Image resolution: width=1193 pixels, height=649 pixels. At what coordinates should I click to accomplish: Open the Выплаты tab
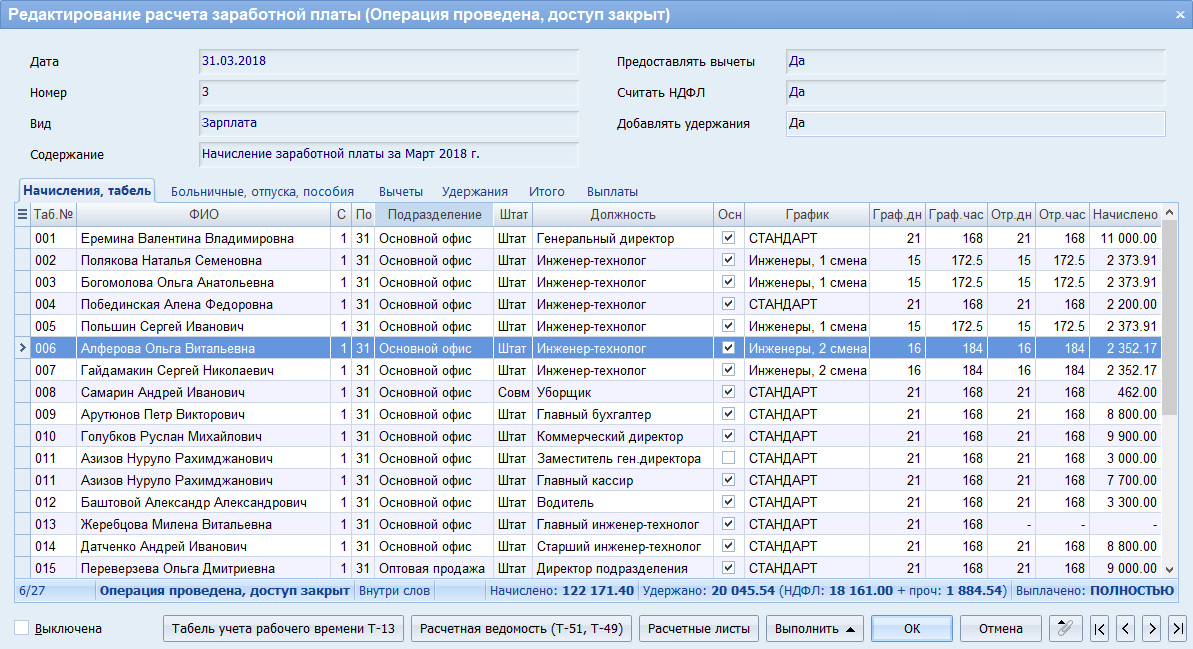(612, 191)
